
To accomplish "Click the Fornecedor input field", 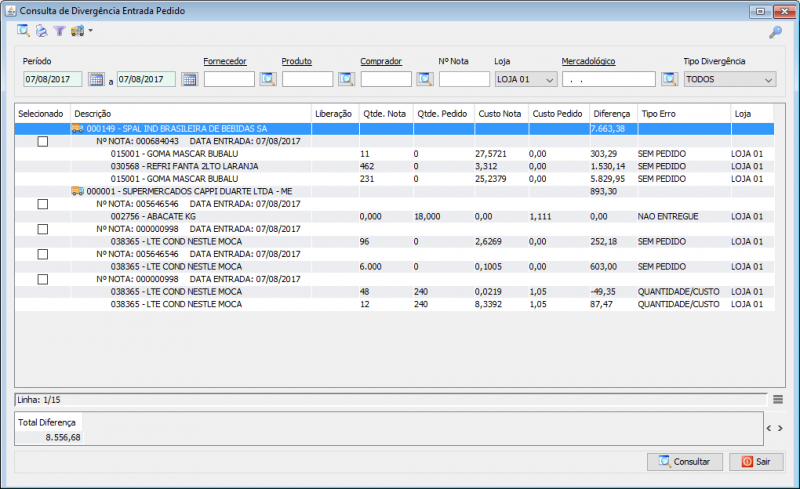I will (x=229, y=79).
